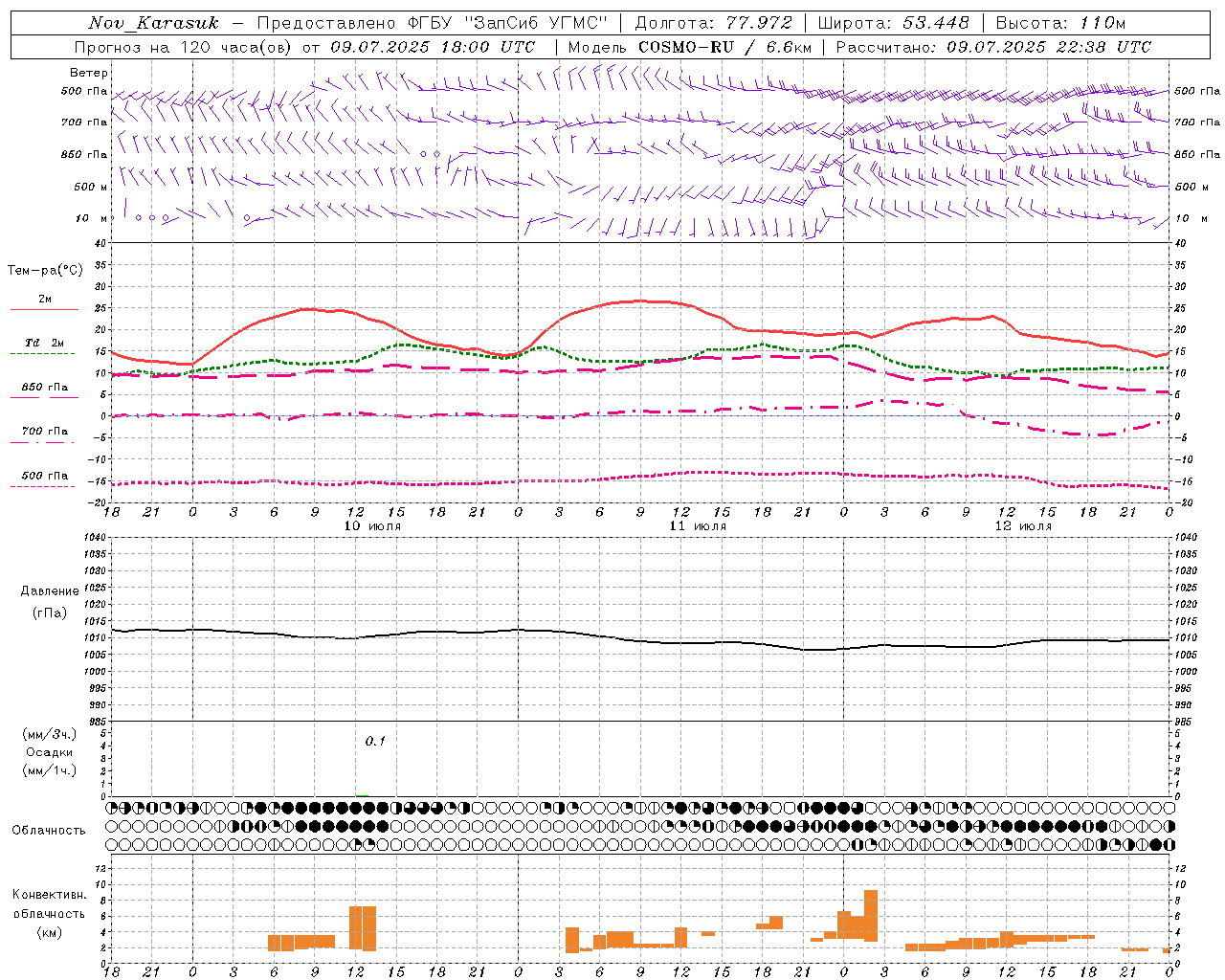1225x980 pixels.
Task: Click the '10 июля' date label
Action: click(372, 526)
